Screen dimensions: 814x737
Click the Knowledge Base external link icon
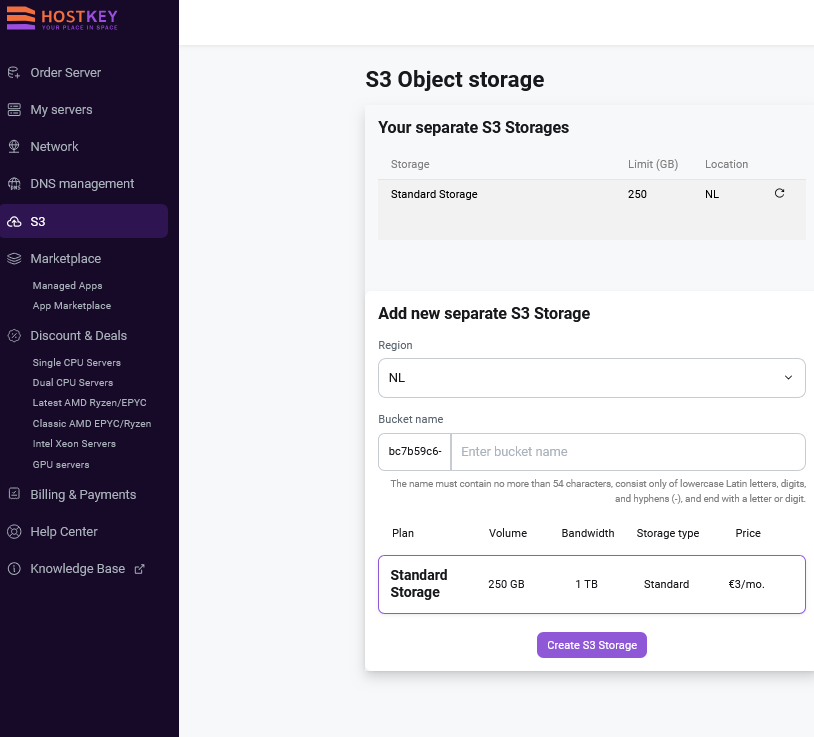(x=139, y=569)
